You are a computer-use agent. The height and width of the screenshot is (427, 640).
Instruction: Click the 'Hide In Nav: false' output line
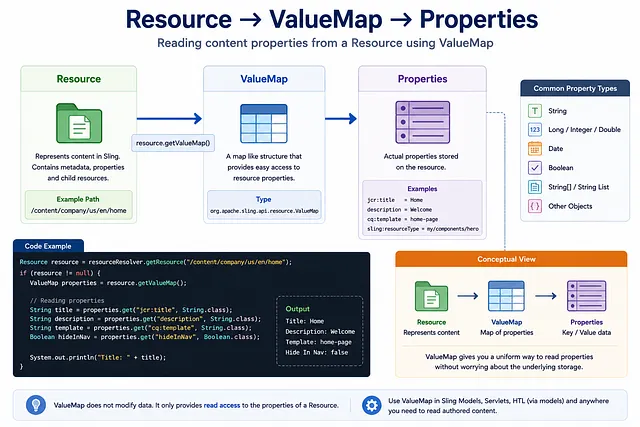(317, 352)
